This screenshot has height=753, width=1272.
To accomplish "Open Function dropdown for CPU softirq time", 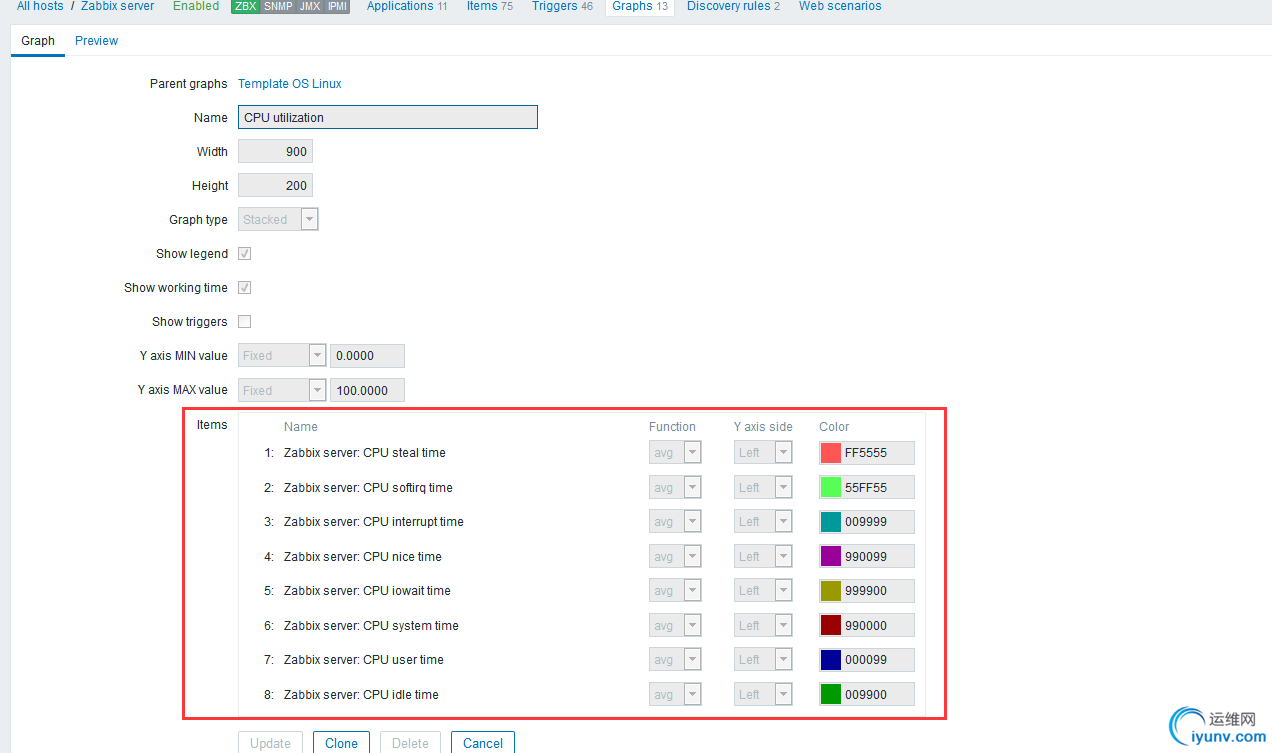I will (x=675, y=488).
